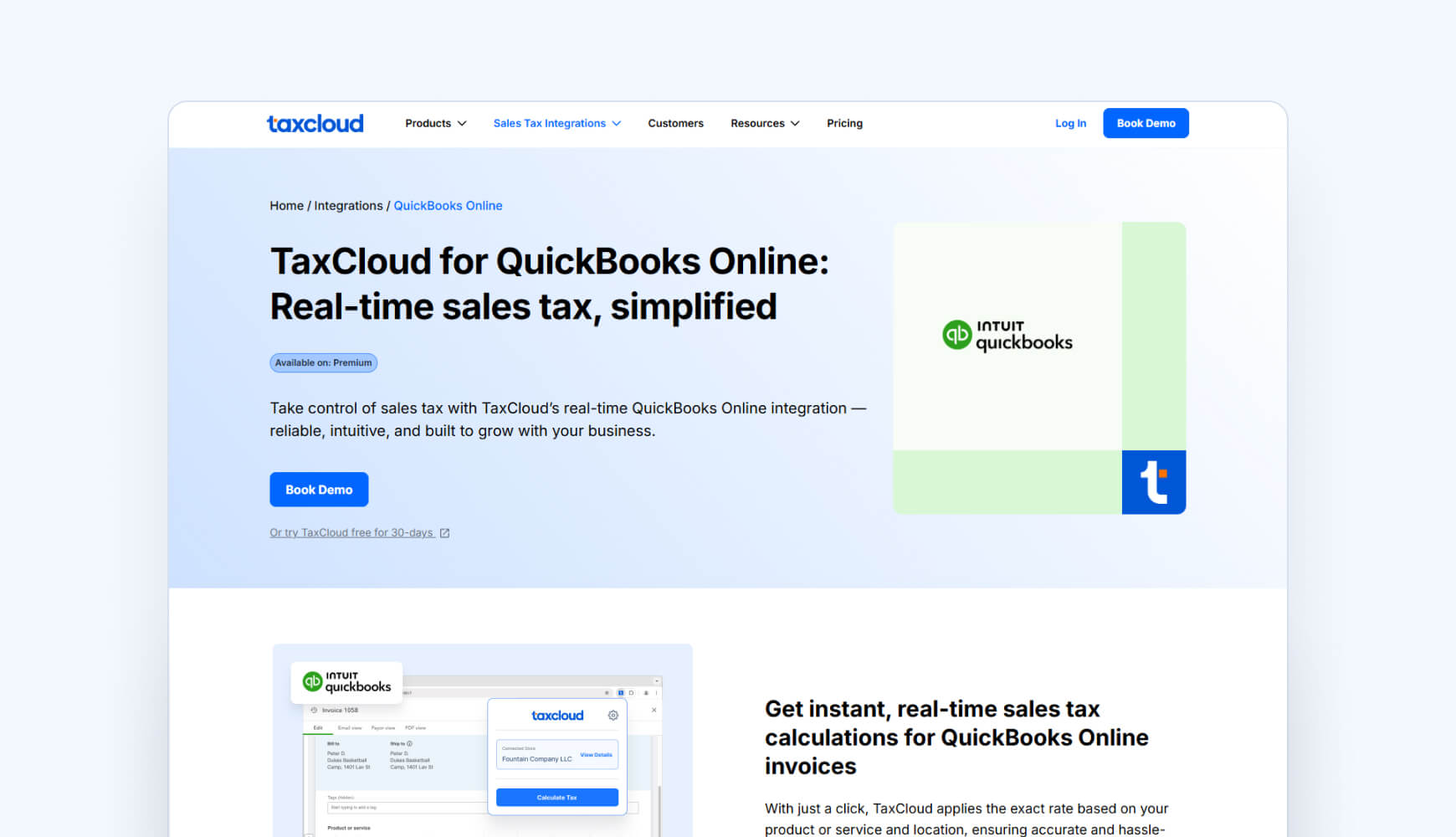
Task: Click the Available on: Premium badge
Action: (x=323, y=362)
